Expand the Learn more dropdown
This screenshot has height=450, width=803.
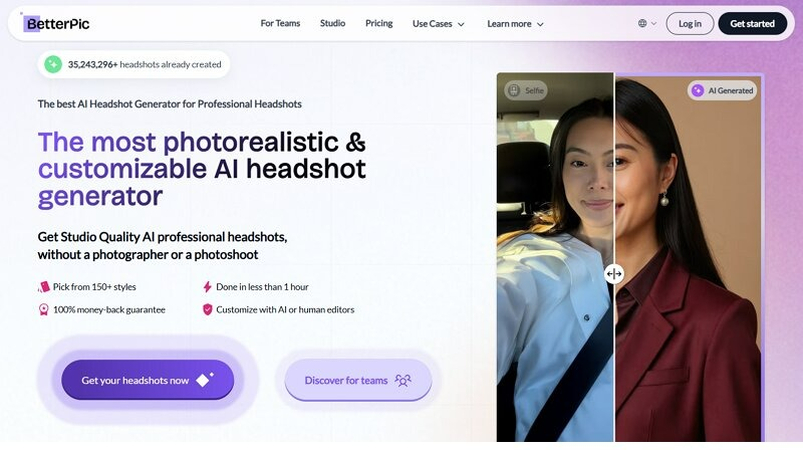[515, 24]
